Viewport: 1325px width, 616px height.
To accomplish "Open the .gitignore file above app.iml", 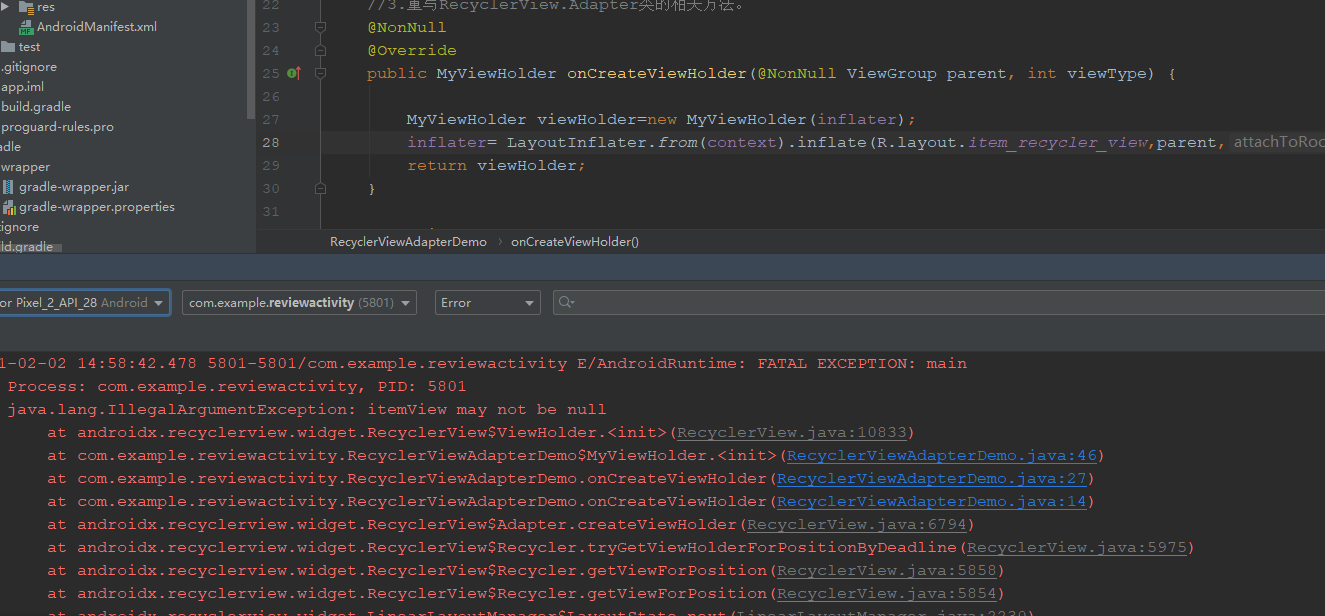I will point(29,67).
